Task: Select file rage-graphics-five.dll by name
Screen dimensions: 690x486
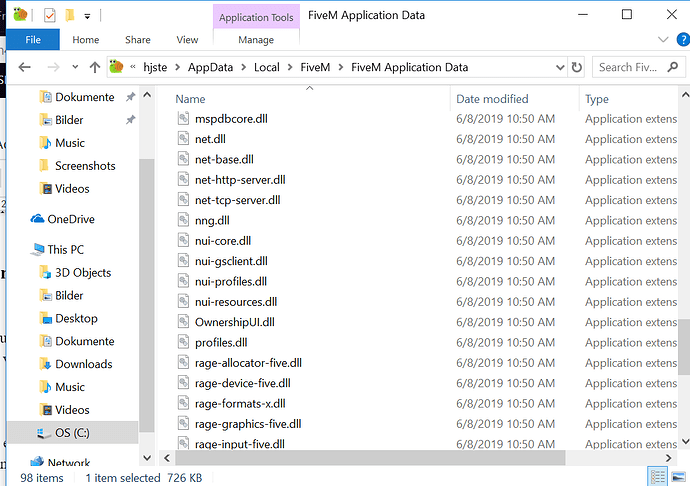Action: click(x=248, y=424)
